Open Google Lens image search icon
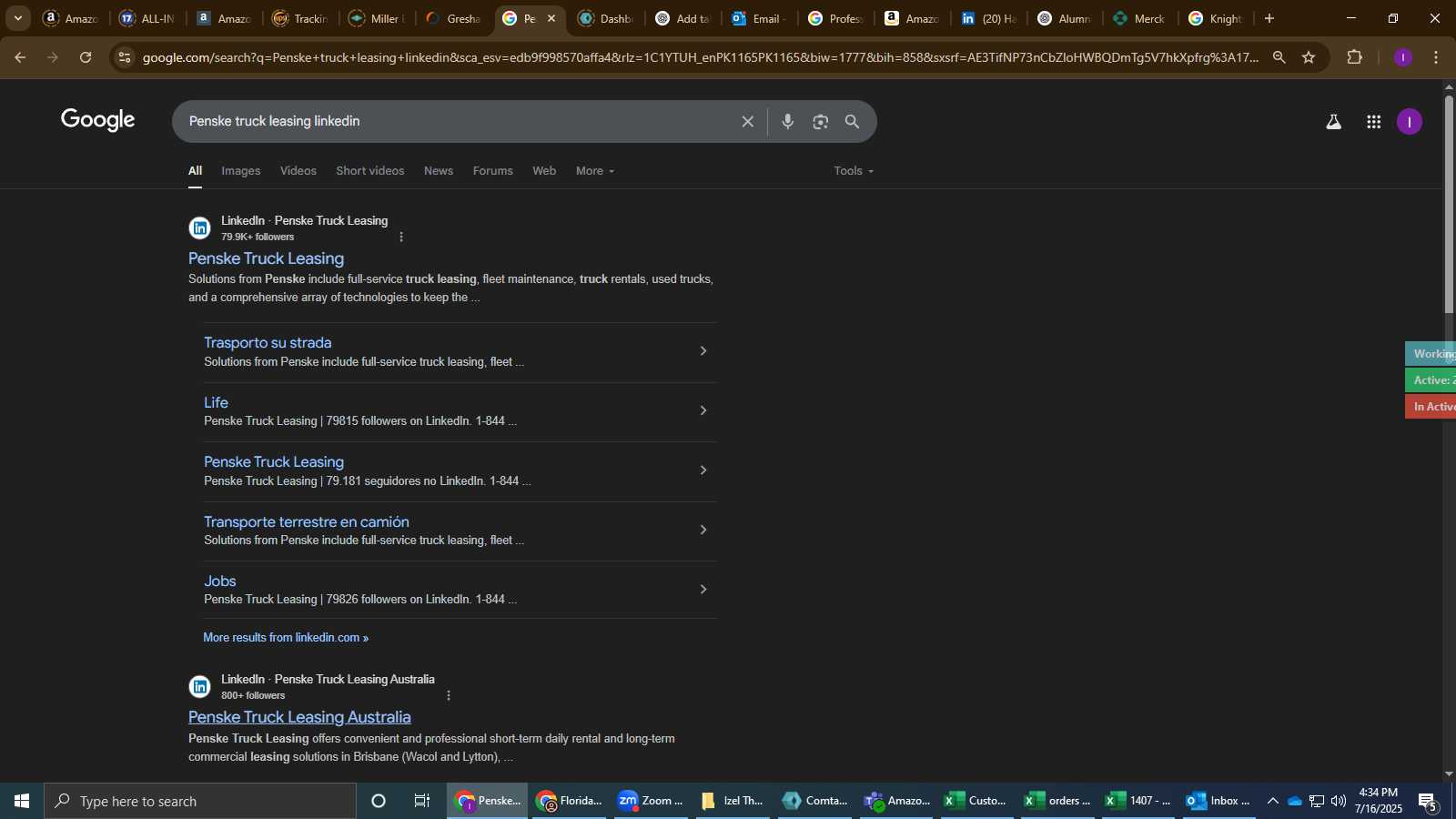Image resolution: width=1456 pixels, height=819 pixels. click(821, 121)
